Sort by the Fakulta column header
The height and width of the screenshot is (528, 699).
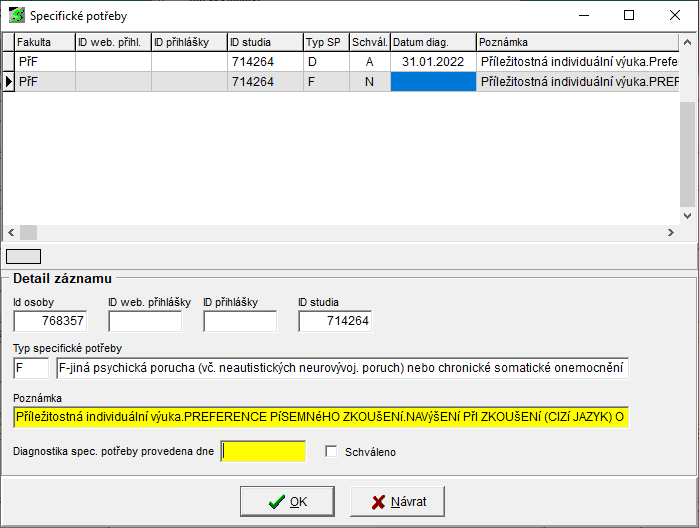[x=44, y=42]
